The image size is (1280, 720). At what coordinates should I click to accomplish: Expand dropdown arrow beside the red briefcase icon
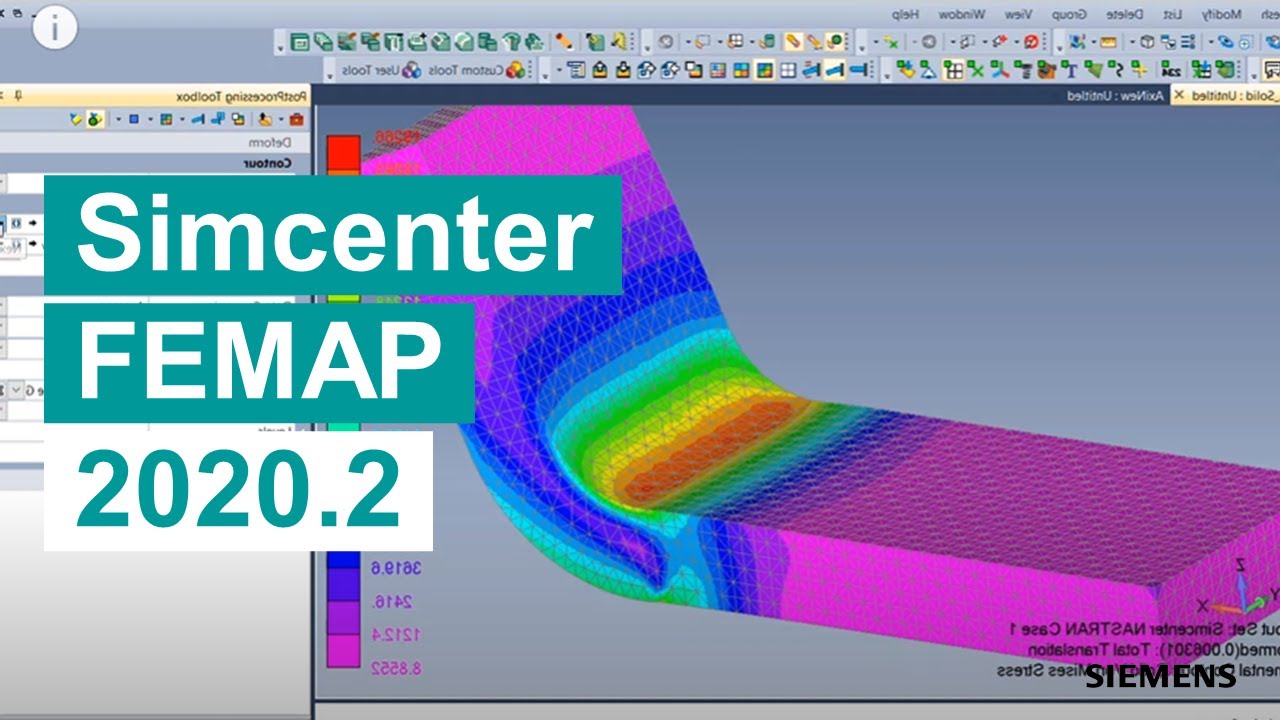(x=281, y=119)
